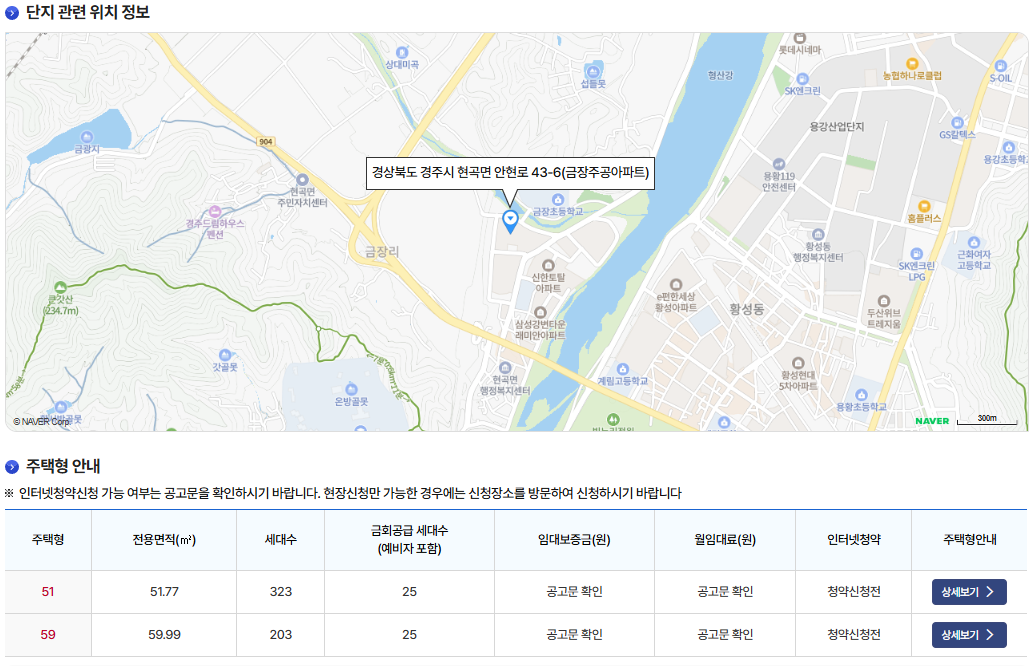1036x666 pixels.
Task: Select the S-OIL gas station icon
Action: click(x=1000, y=66)
